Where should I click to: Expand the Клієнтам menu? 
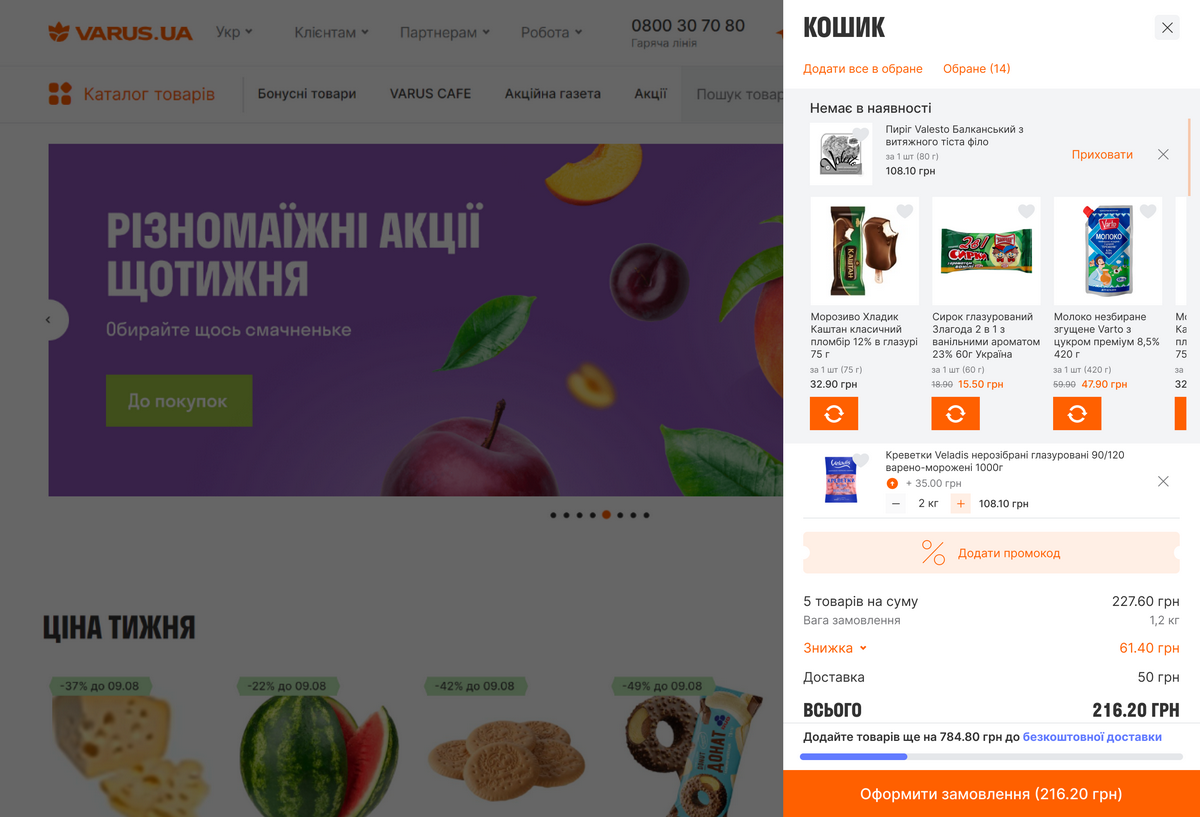click(x=332, y=32)
